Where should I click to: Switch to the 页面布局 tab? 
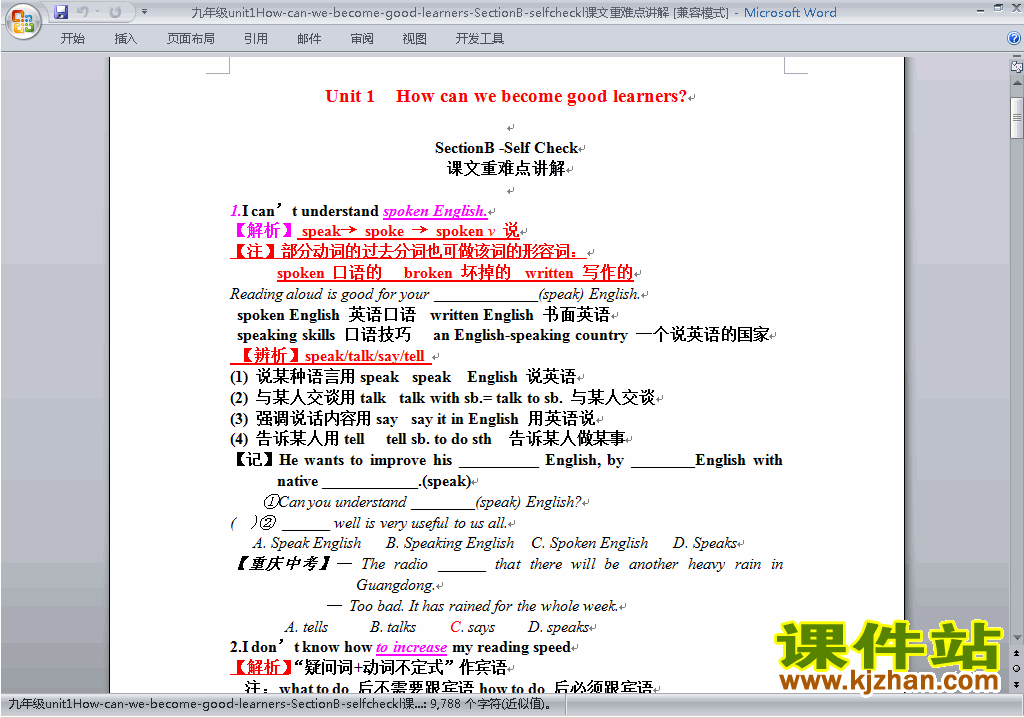[x=191, y=39]
